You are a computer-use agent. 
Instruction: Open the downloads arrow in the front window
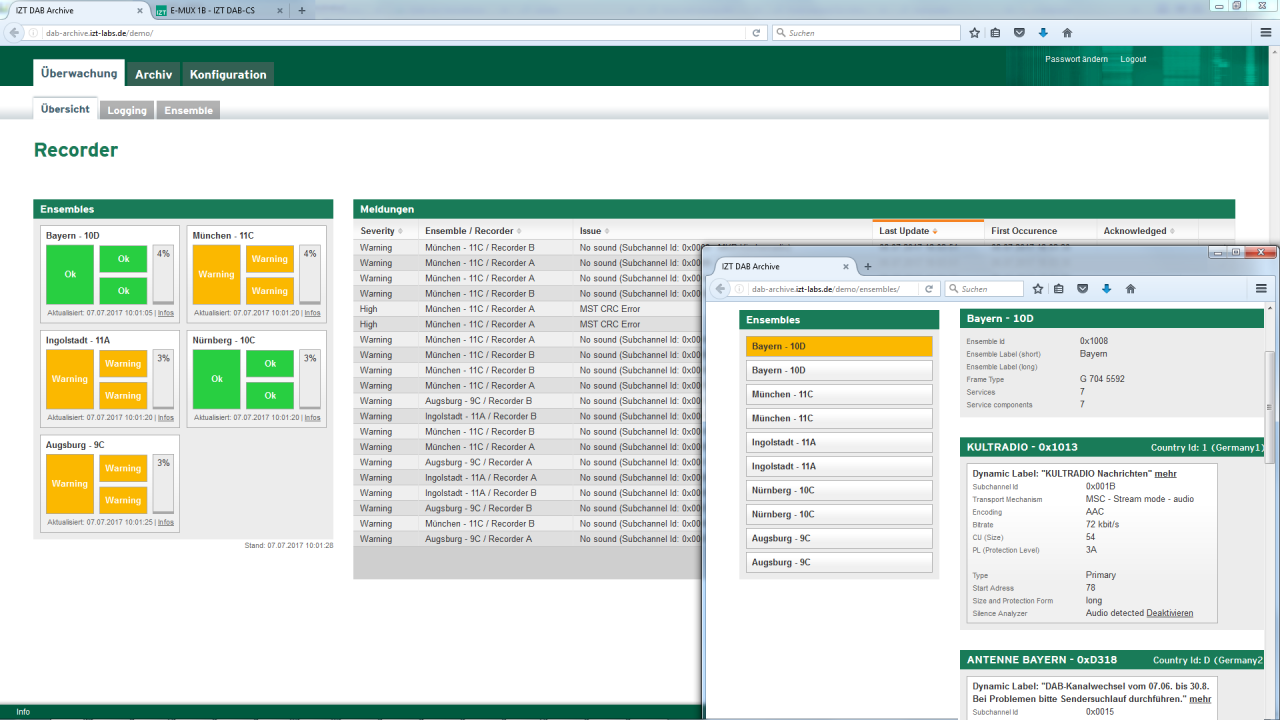click(x=1106, y=289)
